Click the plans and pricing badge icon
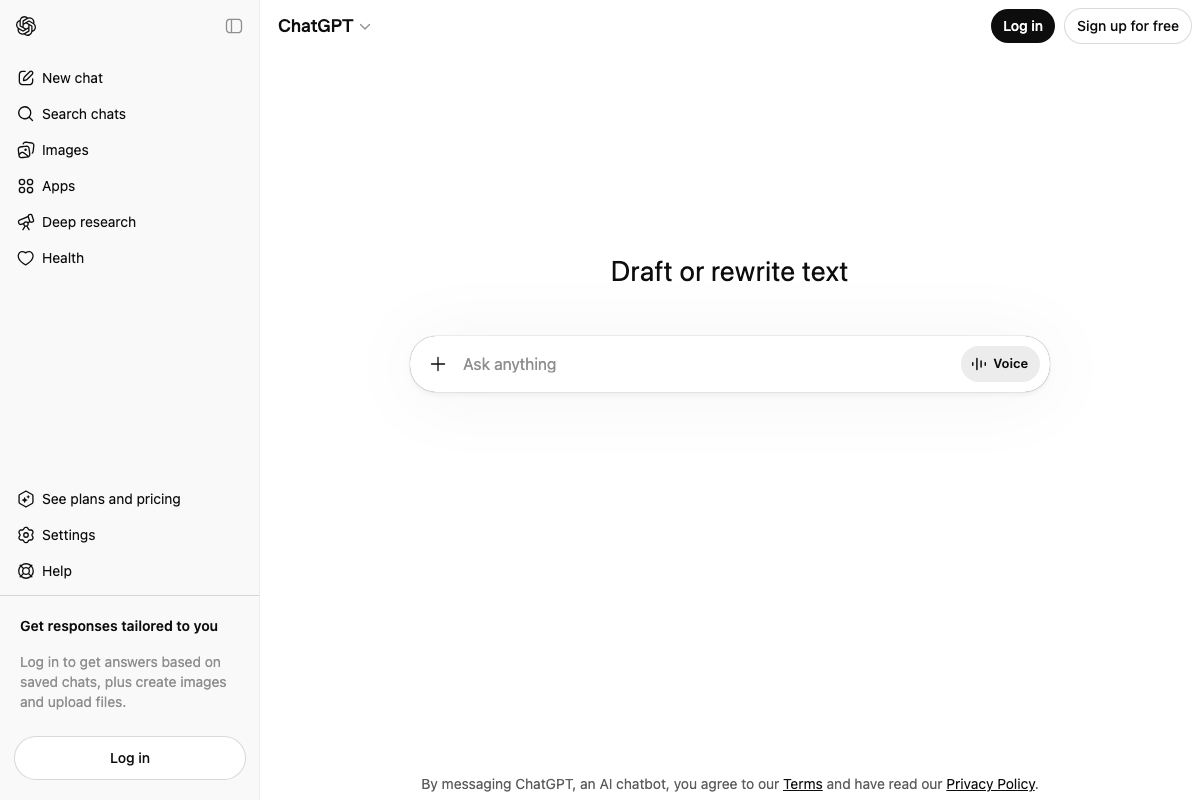 26,499
